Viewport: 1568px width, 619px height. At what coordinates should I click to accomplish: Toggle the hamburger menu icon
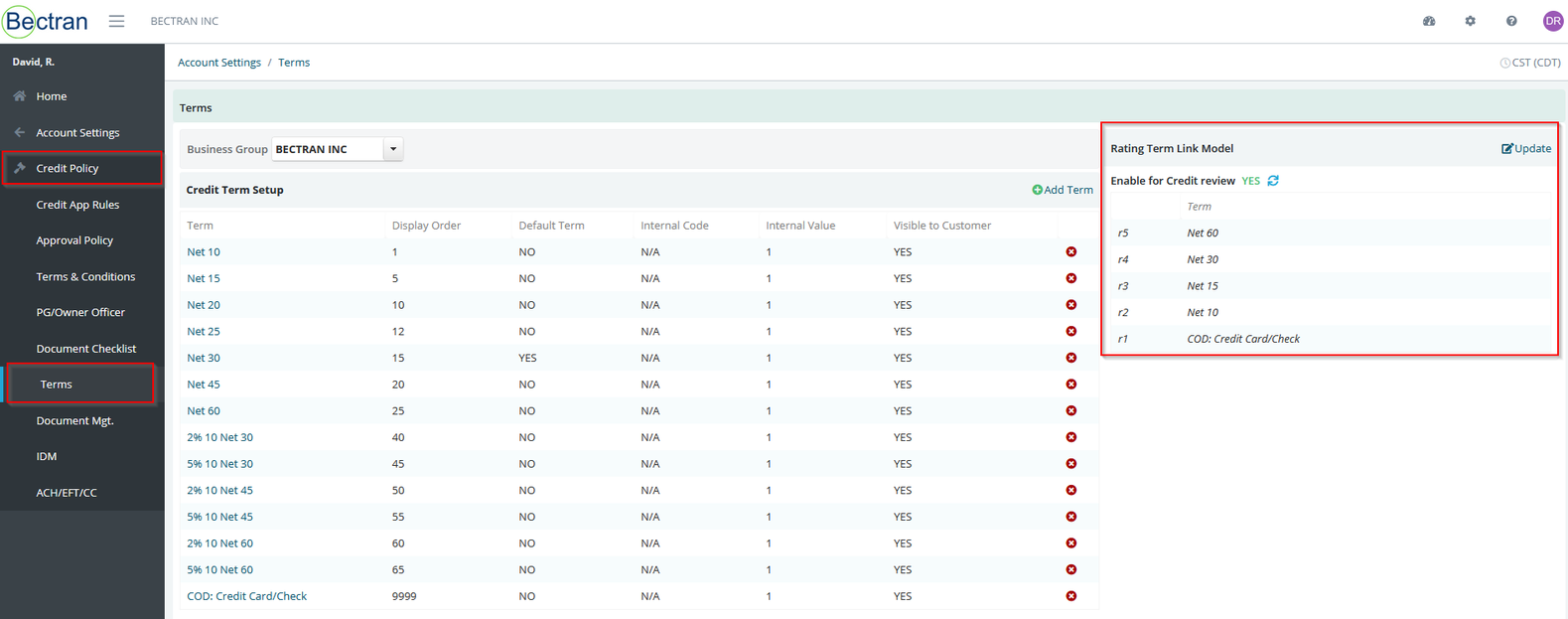pyautogui.click(x=117, y=21)
